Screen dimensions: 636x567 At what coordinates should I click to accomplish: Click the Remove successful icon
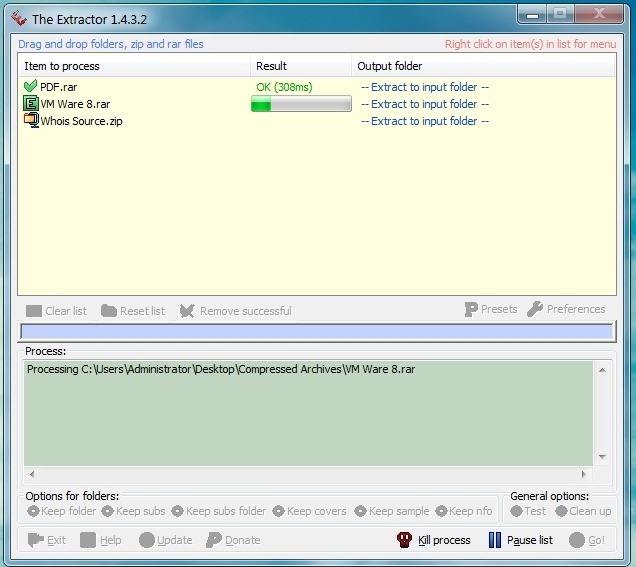187,311
